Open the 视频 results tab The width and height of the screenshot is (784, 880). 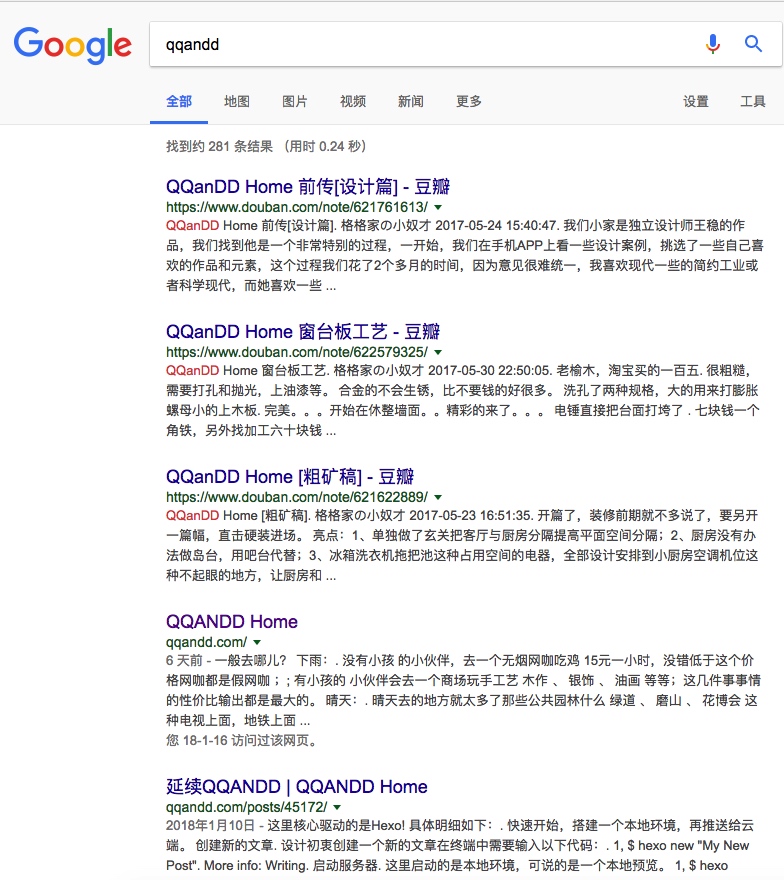click(353, 102)
